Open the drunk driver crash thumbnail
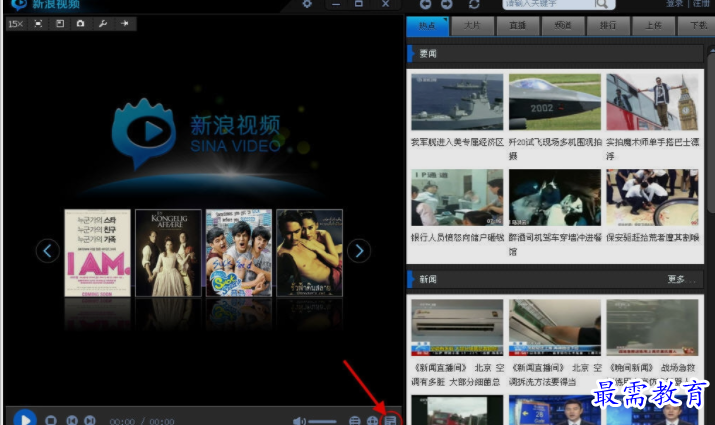This screenshot has height=425, width=715. 554,197
